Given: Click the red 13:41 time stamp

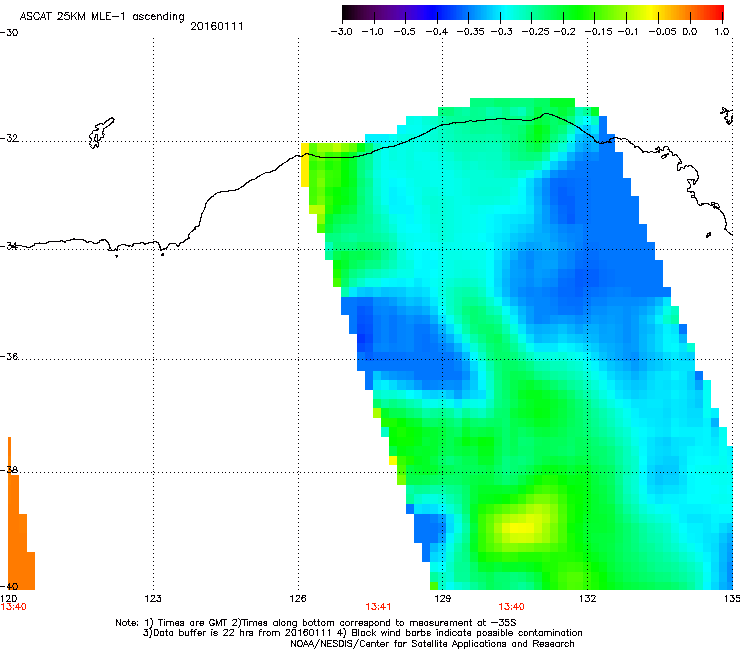Looking at the screenshot, I should (378, 607).
